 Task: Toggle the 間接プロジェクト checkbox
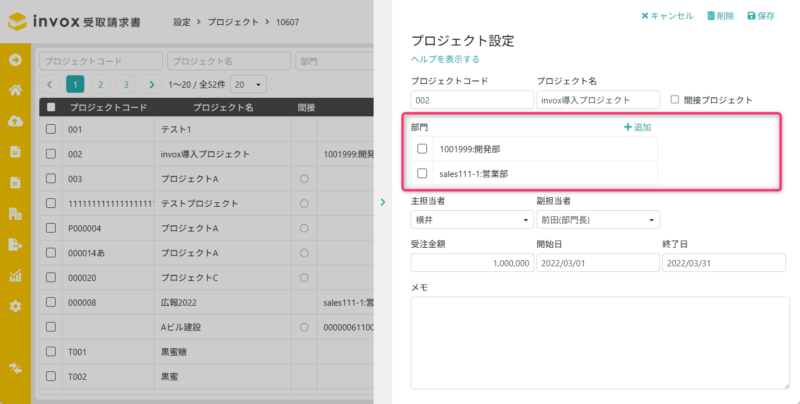(x=675, y=100)
